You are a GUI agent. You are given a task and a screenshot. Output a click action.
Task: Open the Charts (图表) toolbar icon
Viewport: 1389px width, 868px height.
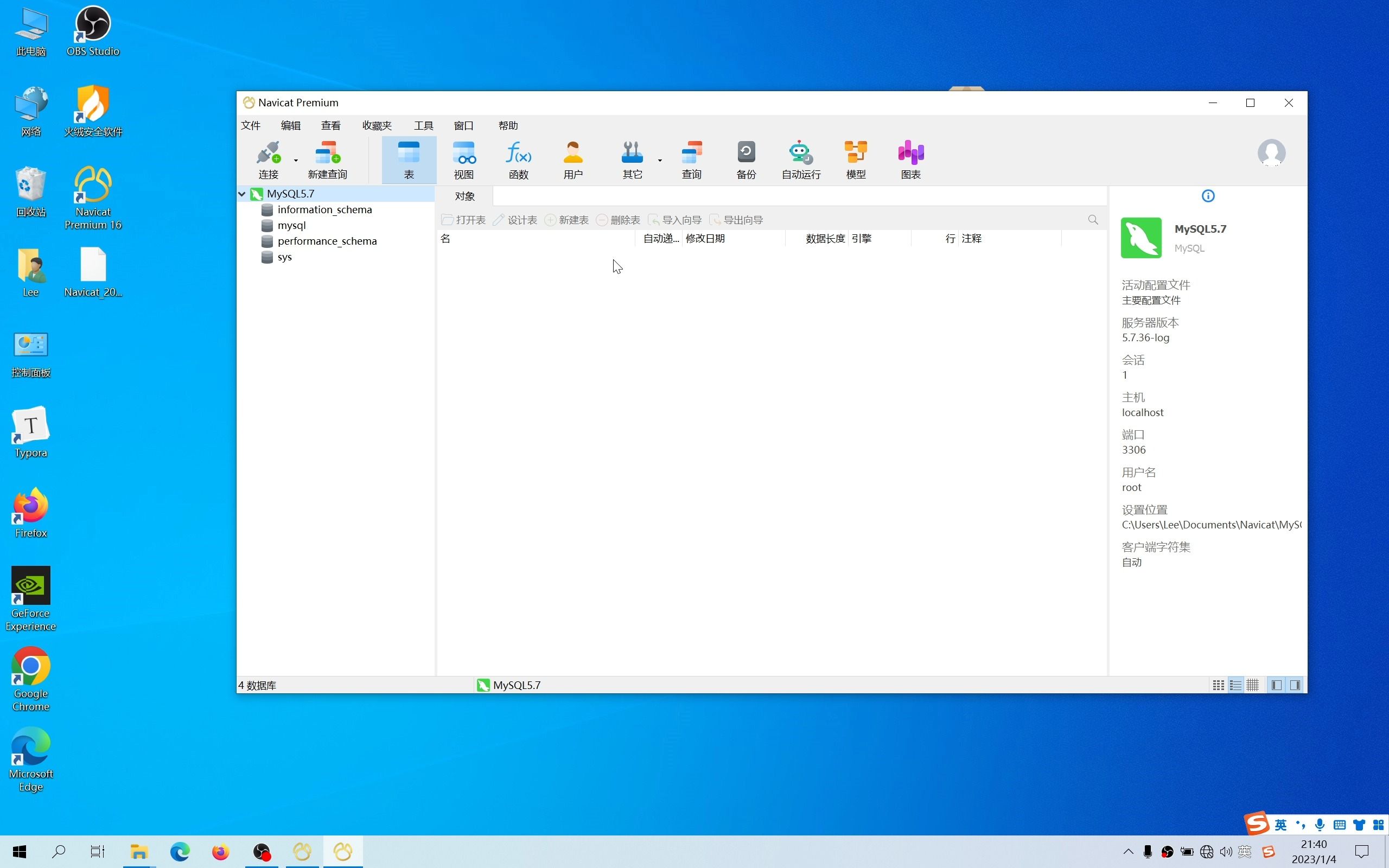click(910, 159)
